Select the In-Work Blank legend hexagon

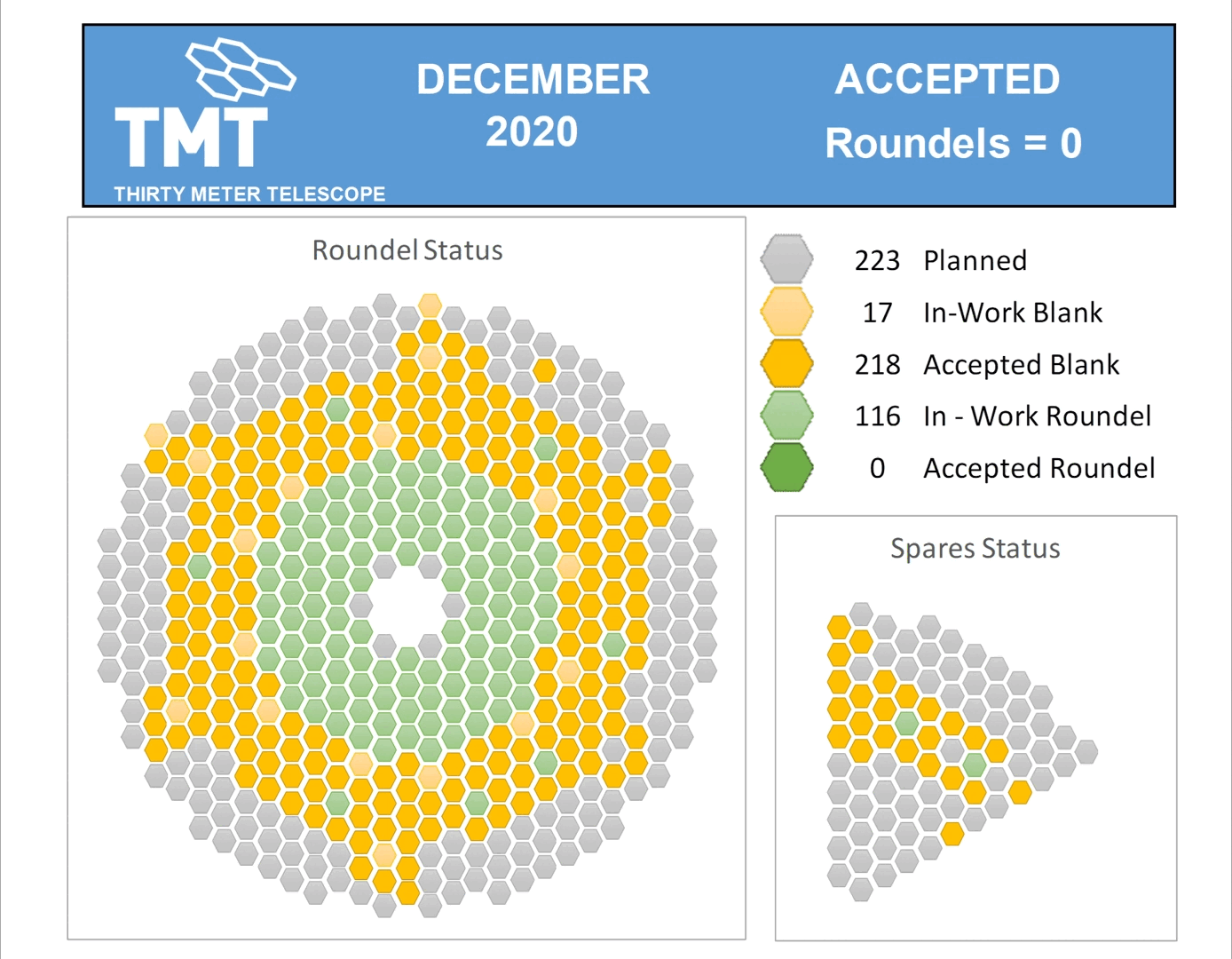click(786, 312)
